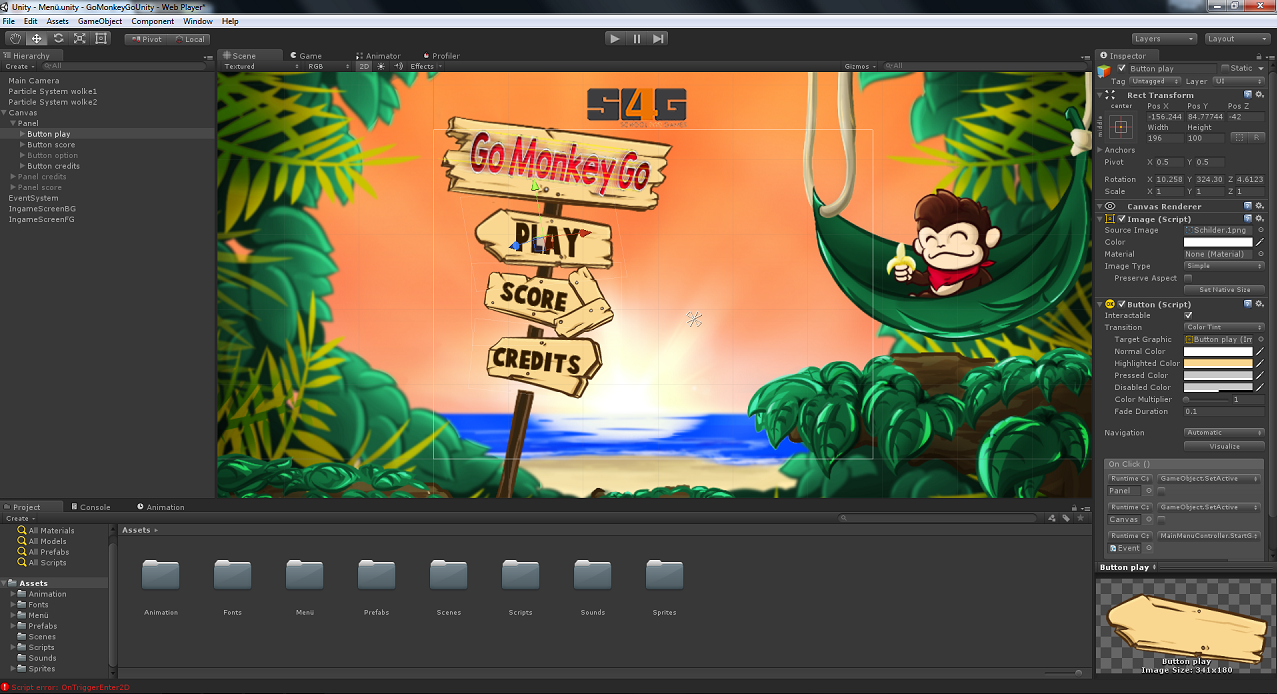The width and height of the screenshot is (1277, 694).
Task: Select the Scale tool
Action: (80, 39)
